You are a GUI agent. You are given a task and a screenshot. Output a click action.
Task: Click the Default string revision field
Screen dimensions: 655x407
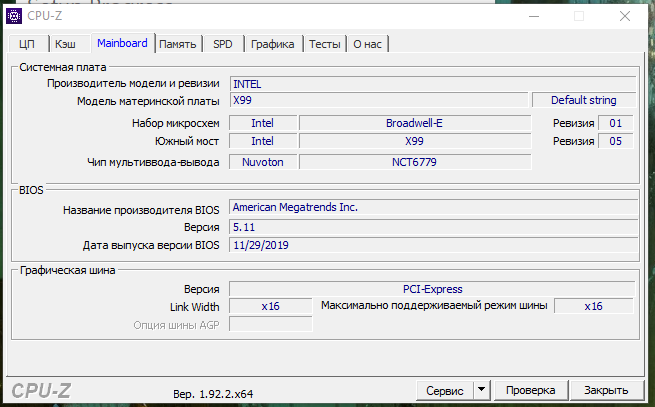coord(584,100)
